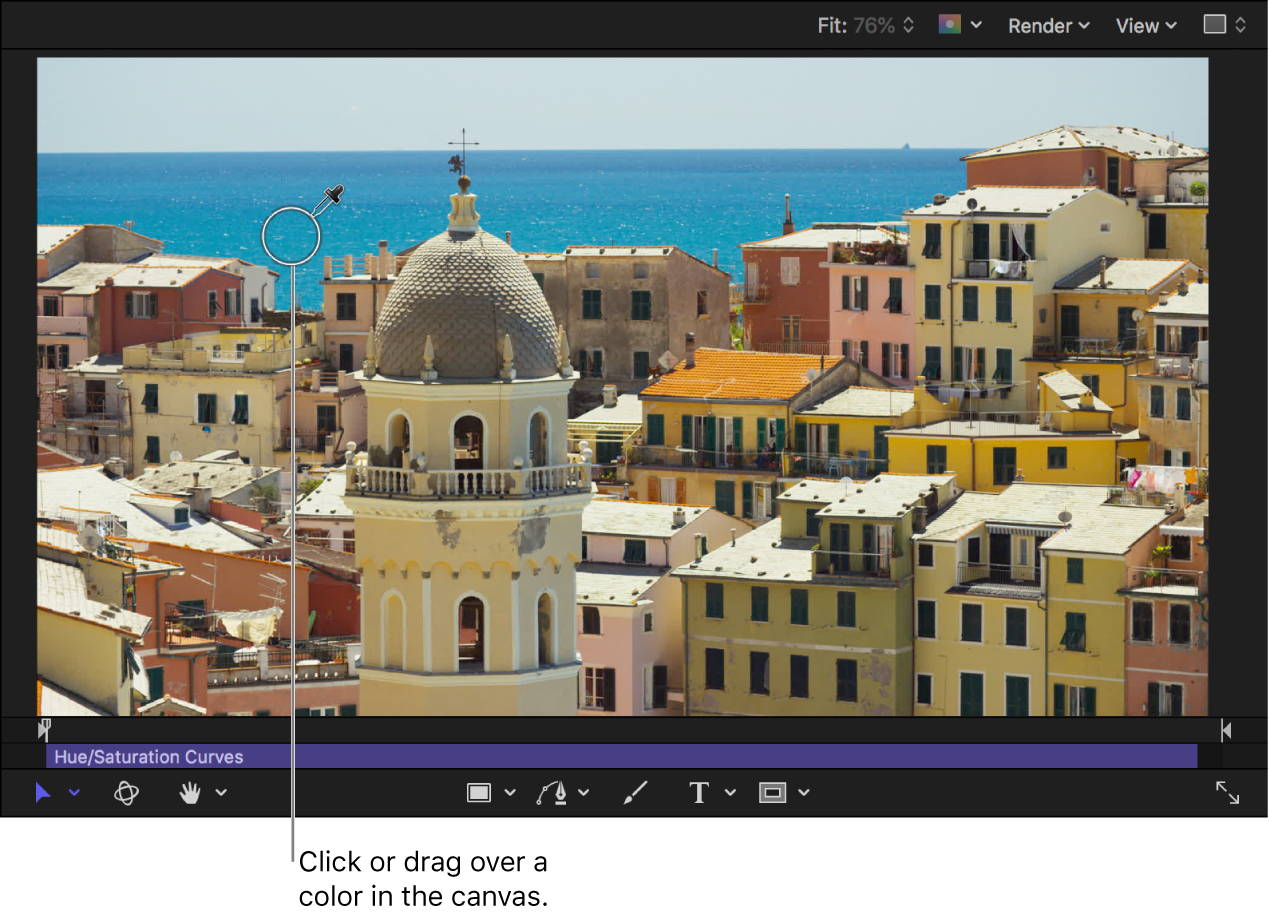Expand the mask tools dropdown arrow
1269x918 pixels.
coord(804,793)
